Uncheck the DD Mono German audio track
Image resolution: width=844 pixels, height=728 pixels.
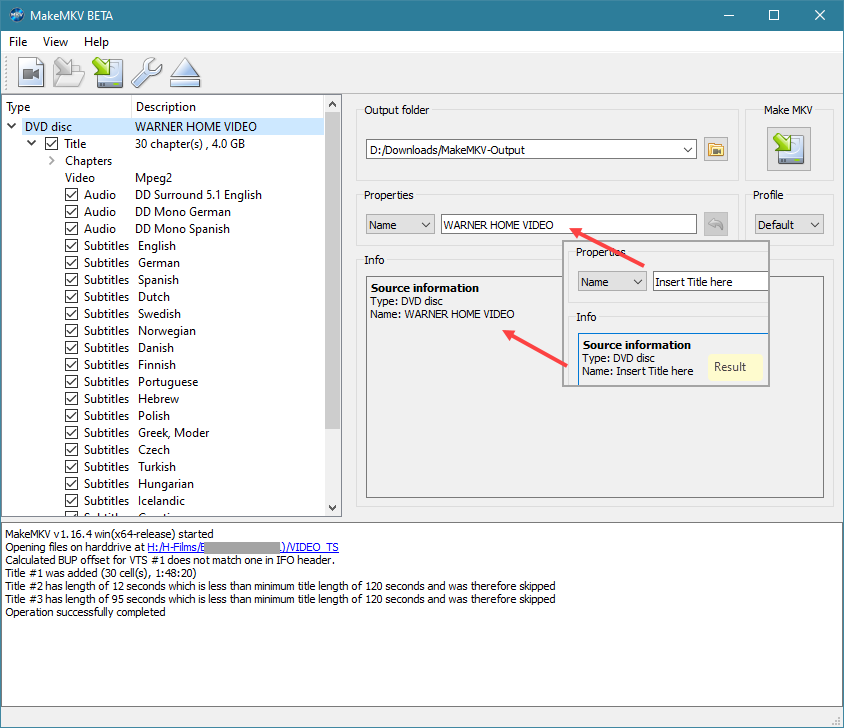(x=72, y=212)
